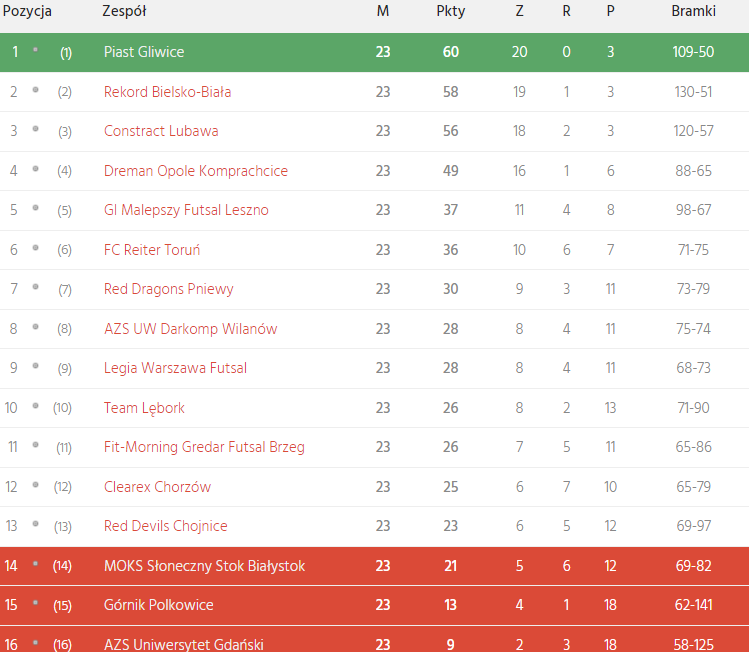Click MOKS Słoneczny Stok Białystok team name
Screen dimensions: 749x652
coord(205,566)
